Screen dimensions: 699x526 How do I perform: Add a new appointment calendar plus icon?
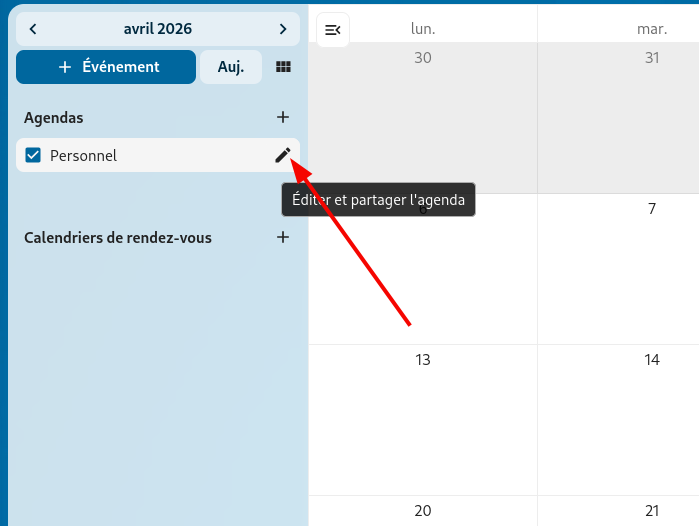[x=283, y=237]
